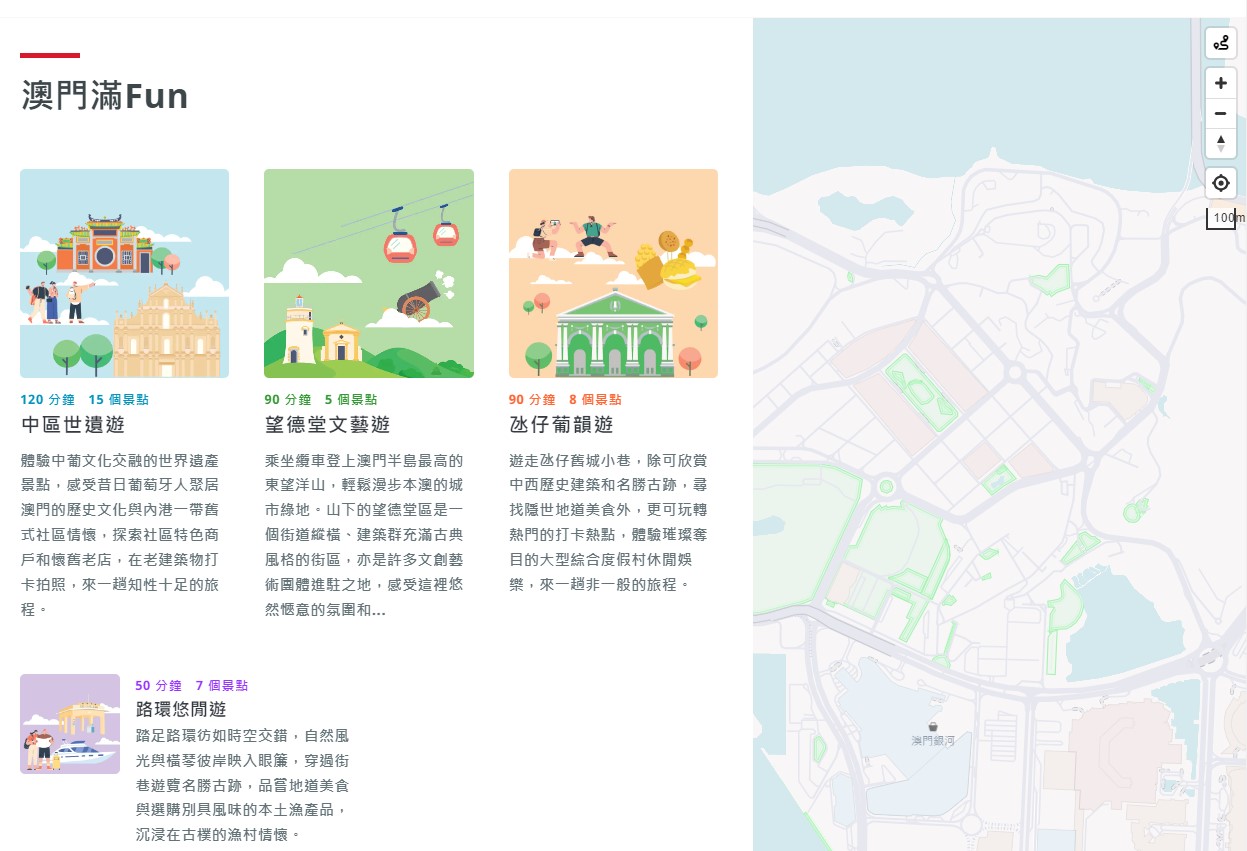Zoom in on the map
The height and width of the screenshot is (851, 1247).
(1220, 84)
